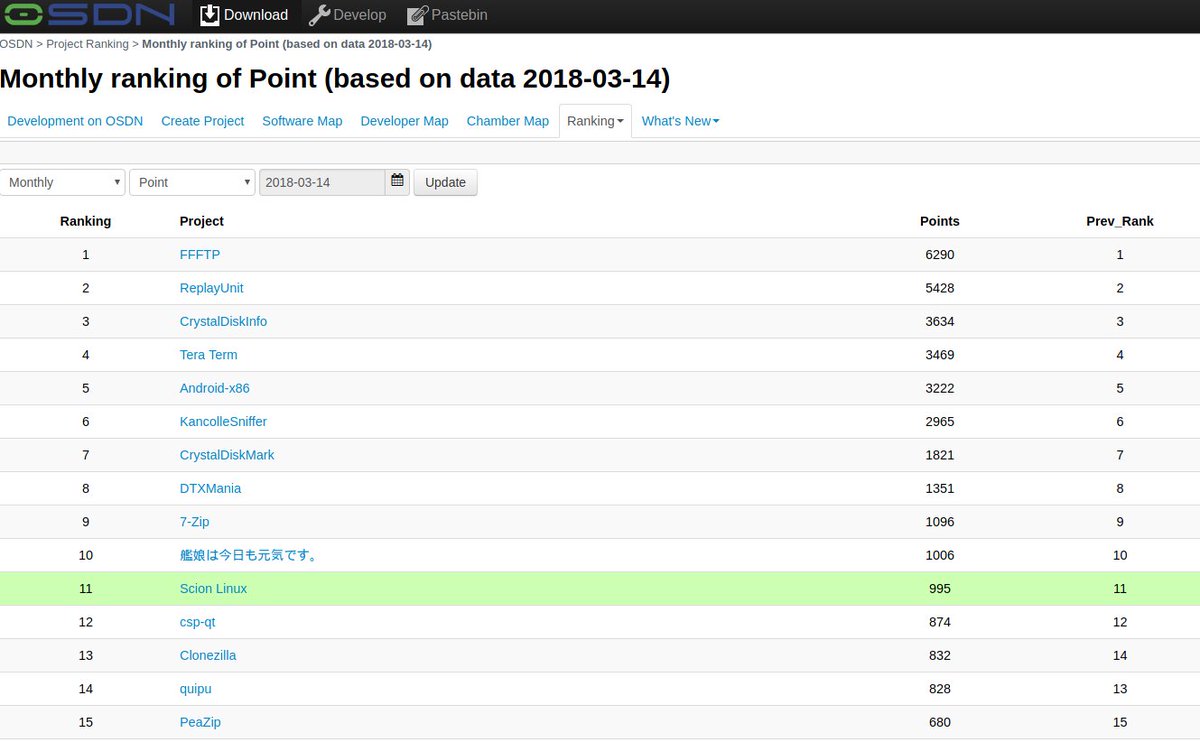Click the Update button
The width and height of the screenshot is (1200, 742).
445,182
